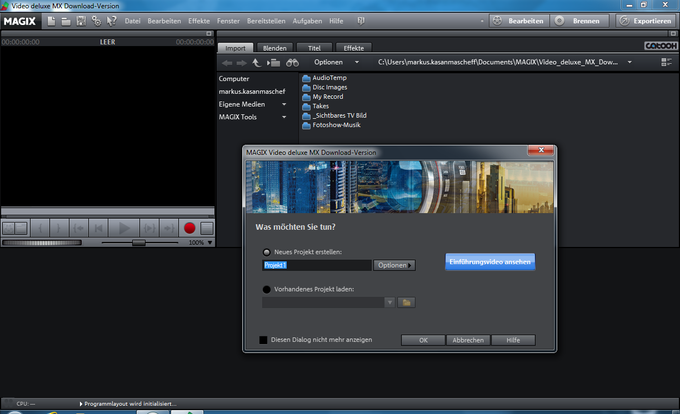
Task: Click the Exportieren button
Action: [645, 21]
